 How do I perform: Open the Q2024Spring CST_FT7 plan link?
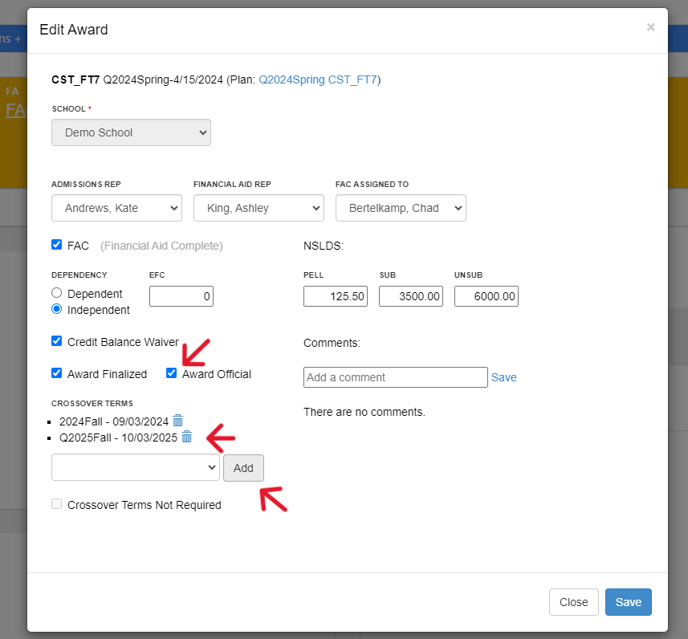coord(318,79)
